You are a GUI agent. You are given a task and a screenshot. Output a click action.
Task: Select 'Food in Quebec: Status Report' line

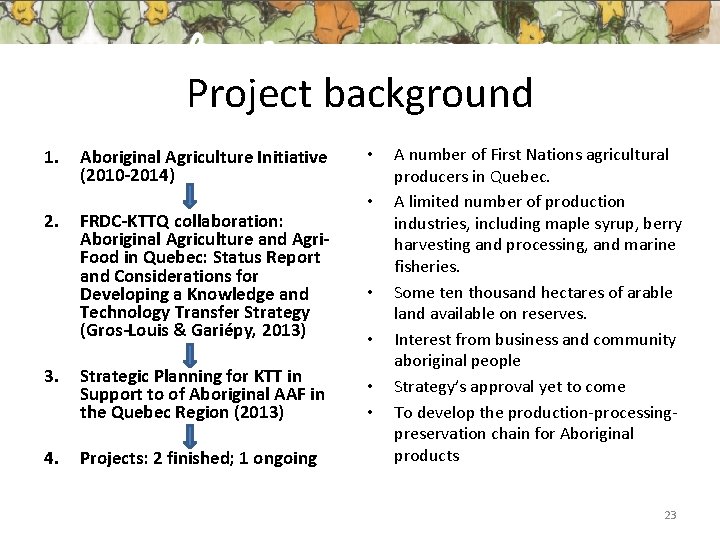click(200, 257)
